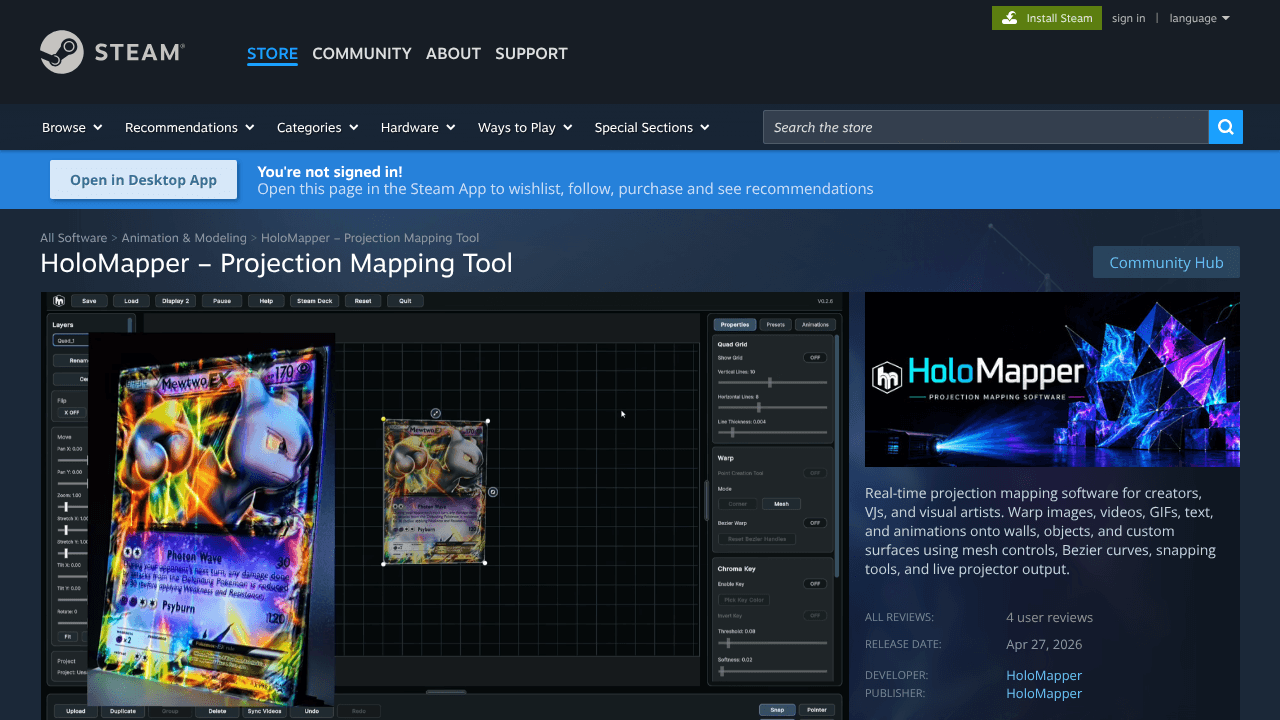Click the HoloMapper page title heading

276,263
